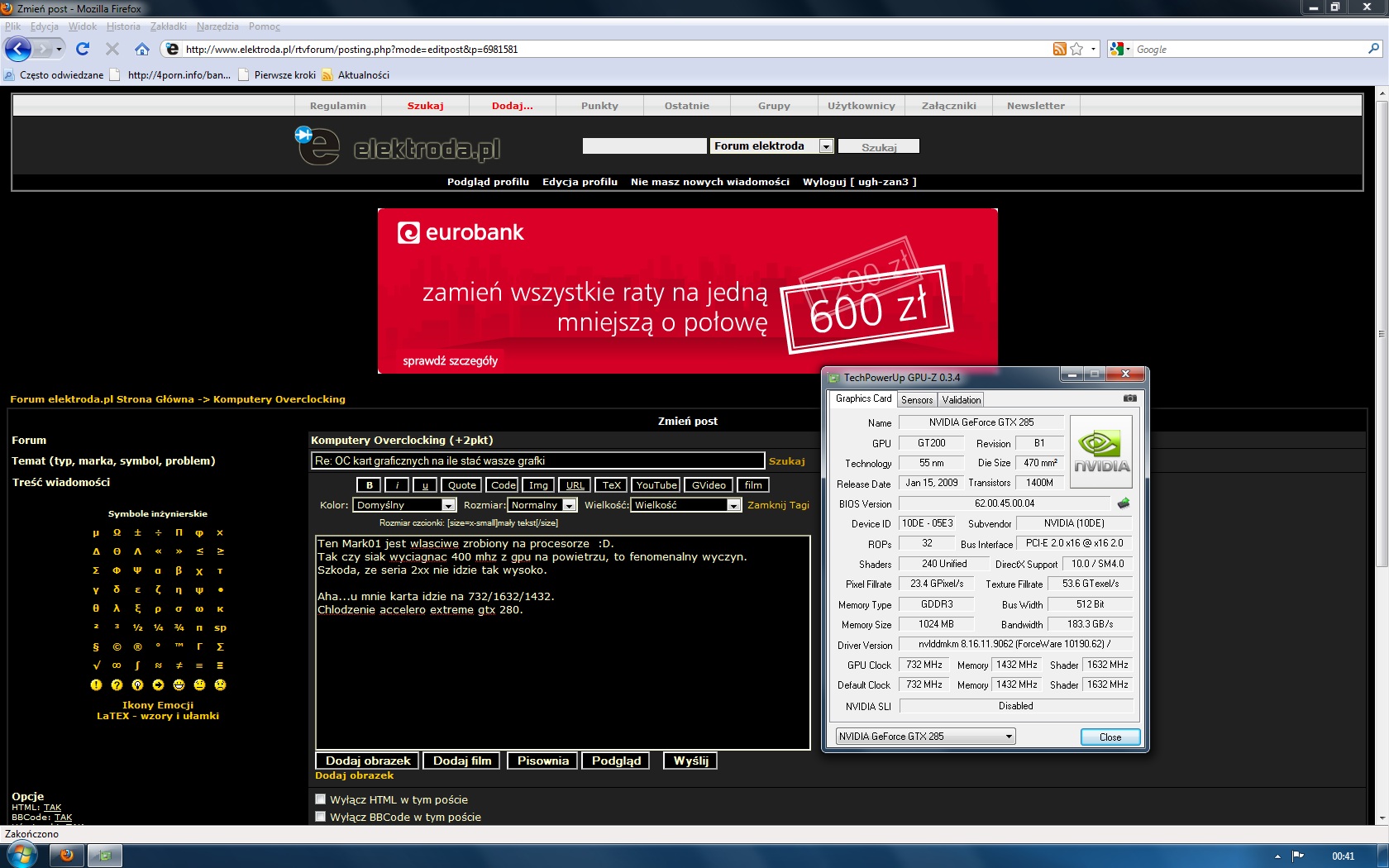Click the YouTube BBCode button
Viewport: 1389px width, 868px height.
tap(656, 485)
